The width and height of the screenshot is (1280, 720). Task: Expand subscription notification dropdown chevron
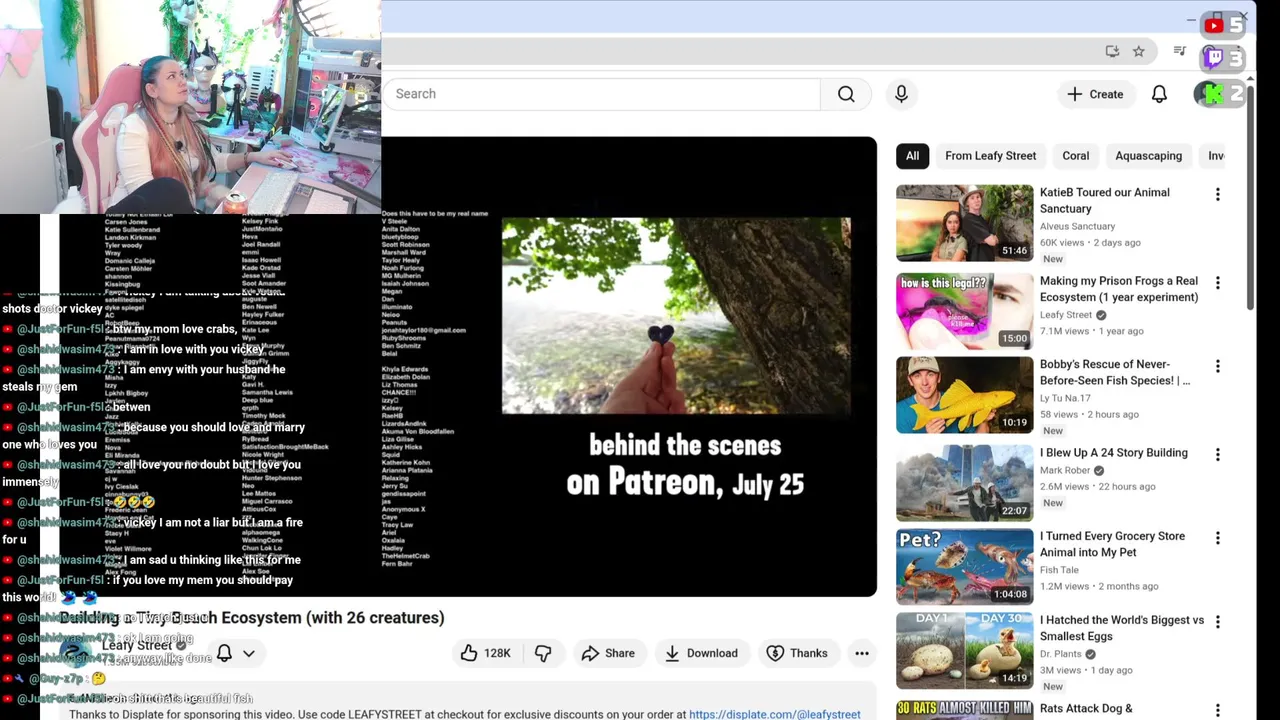coord(249,653)
